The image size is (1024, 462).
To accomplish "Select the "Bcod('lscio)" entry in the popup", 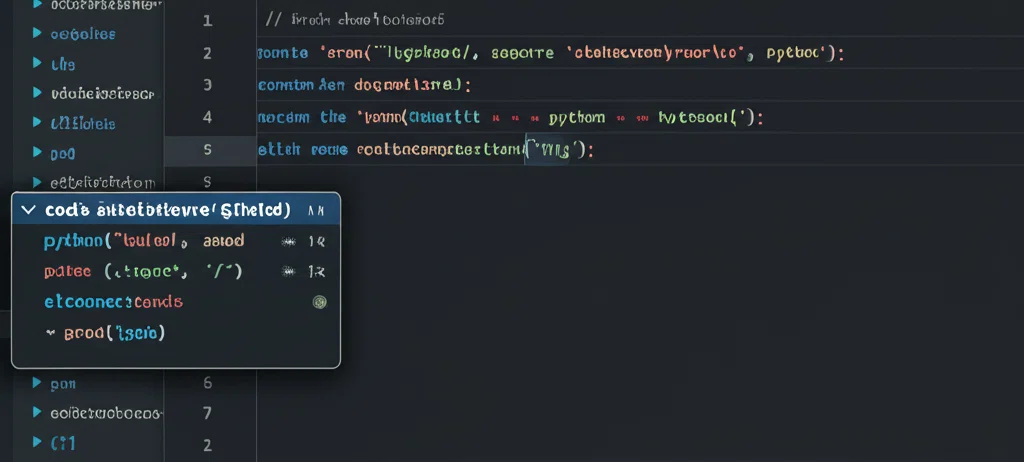I will (176, 333).
